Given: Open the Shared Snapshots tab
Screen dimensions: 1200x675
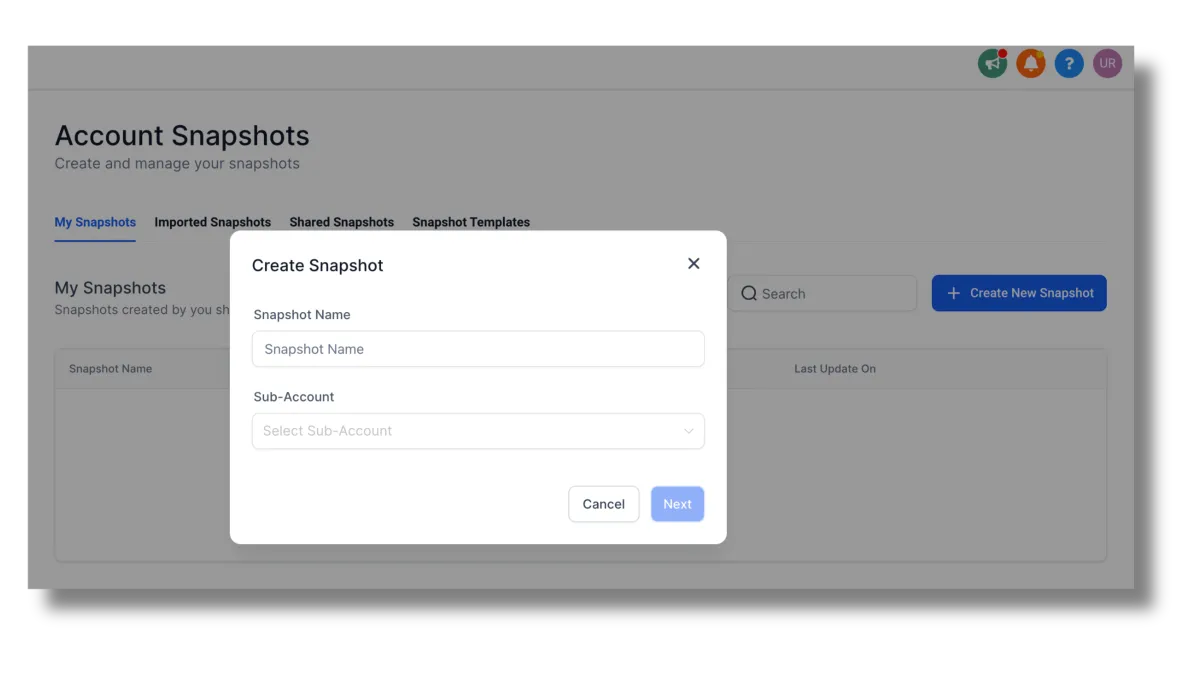Looking at the screenshot, I should (341, 222).
